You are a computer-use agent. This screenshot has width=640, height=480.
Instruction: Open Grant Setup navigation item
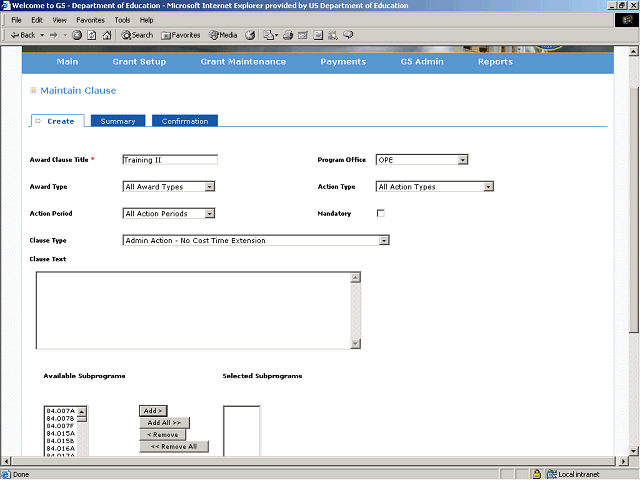139,62
